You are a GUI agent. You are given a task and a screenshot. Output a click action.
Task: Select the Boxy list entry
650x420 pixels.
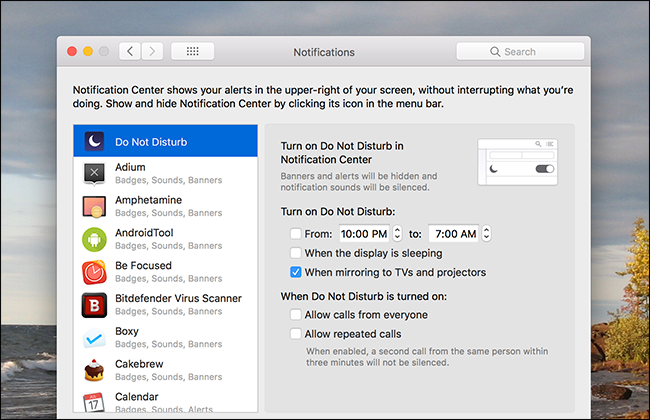(x=165, y=337)
